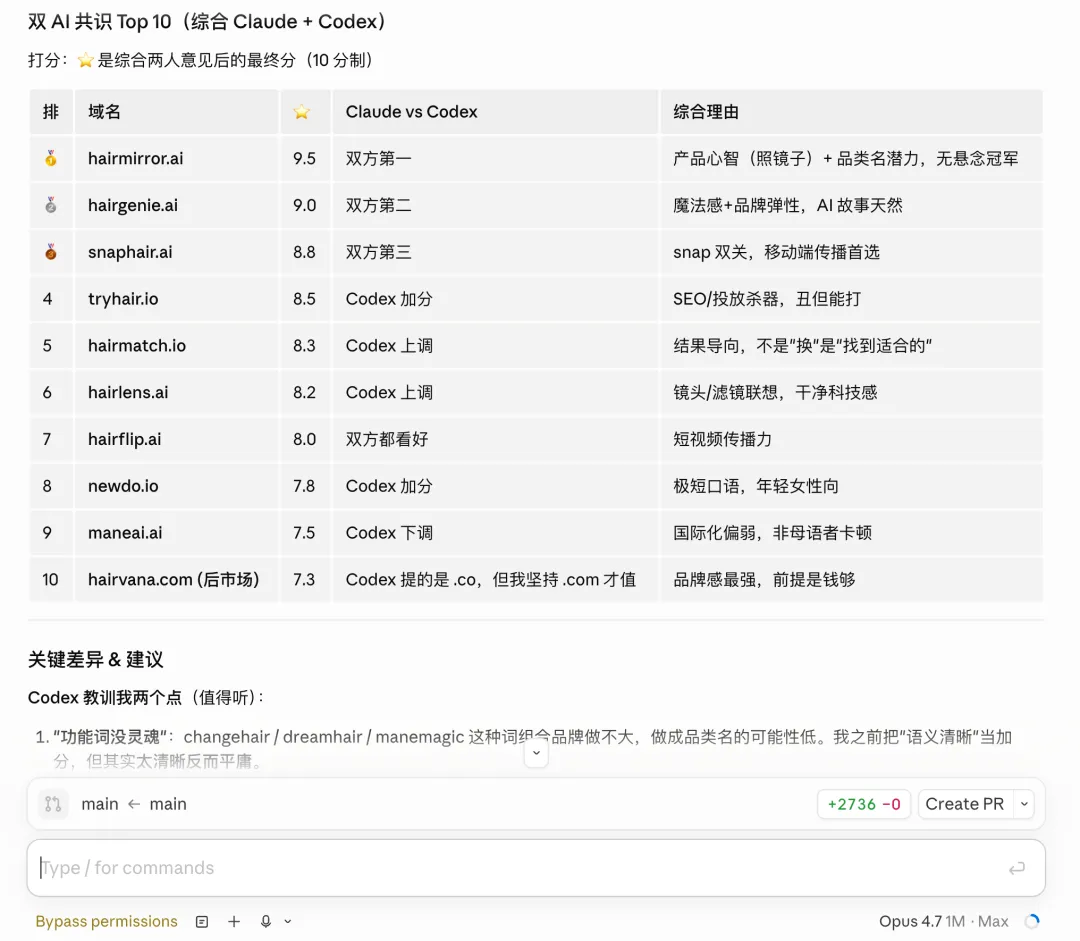Click the Create PR button
This screenshot has width=1080, height=941.
coord(964,804)
